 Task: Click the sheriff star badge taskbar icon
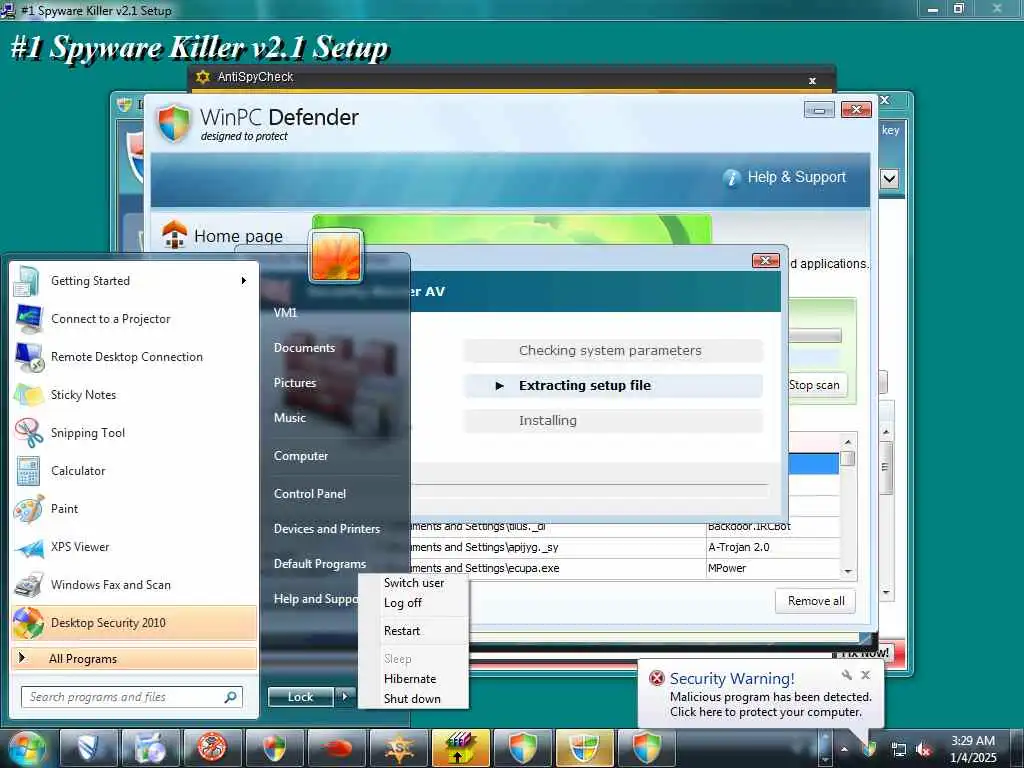399,748
